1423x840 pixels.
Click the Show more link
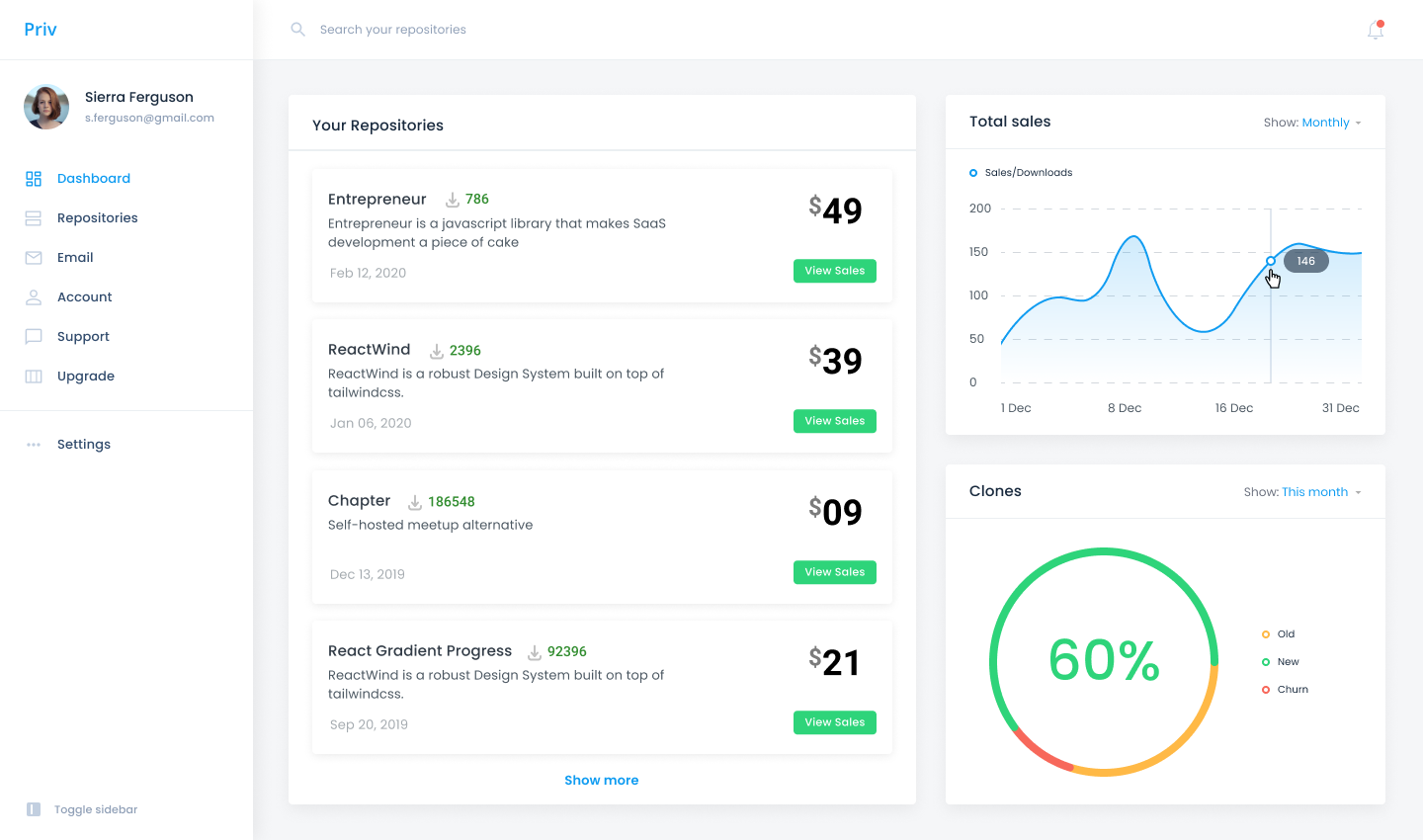(602, 781)
